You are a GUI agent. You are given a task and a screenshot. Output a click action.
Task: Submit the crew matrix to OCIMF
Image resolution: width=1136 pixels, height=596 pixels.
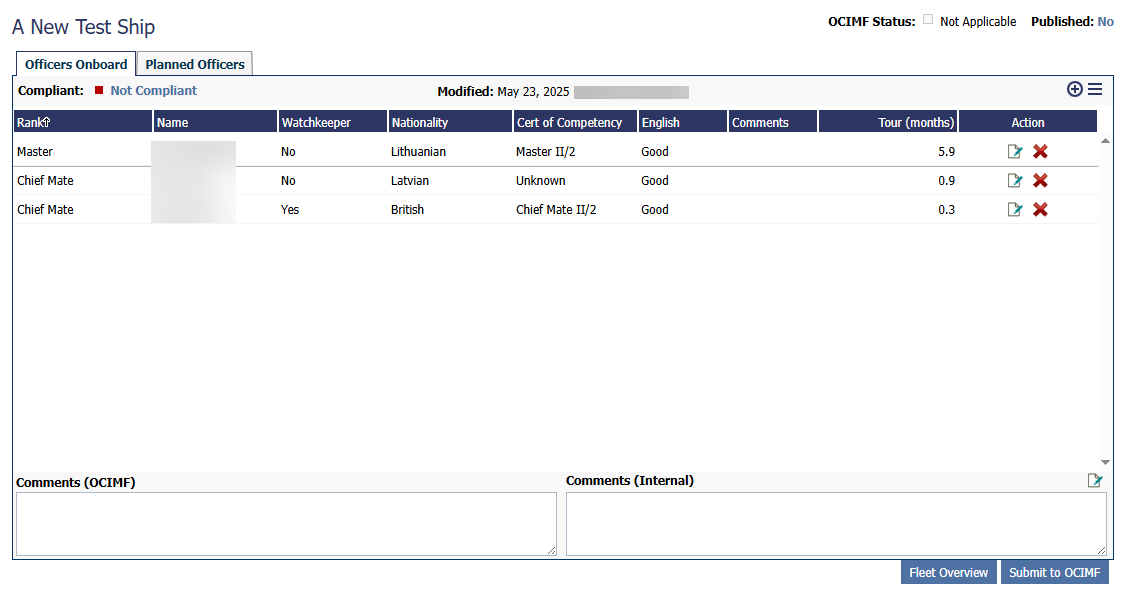point(1054,572)
